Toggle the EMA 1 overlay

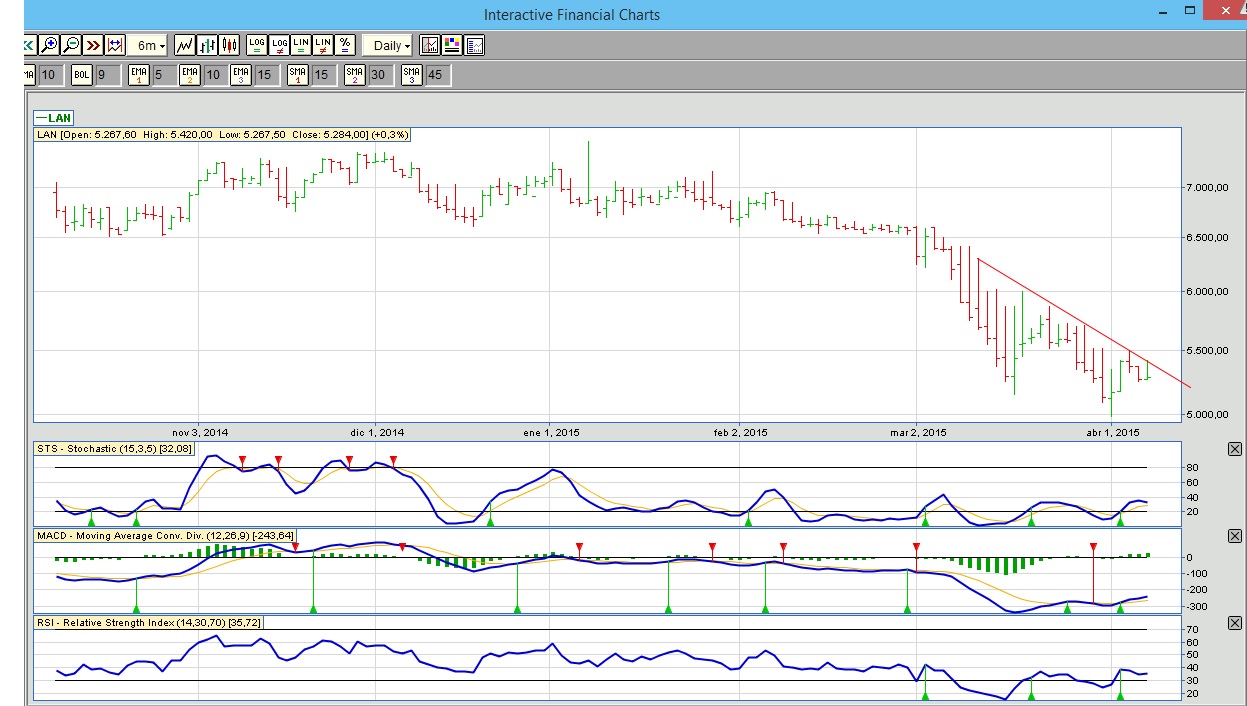pyautogui.click(x=138, y=75)
